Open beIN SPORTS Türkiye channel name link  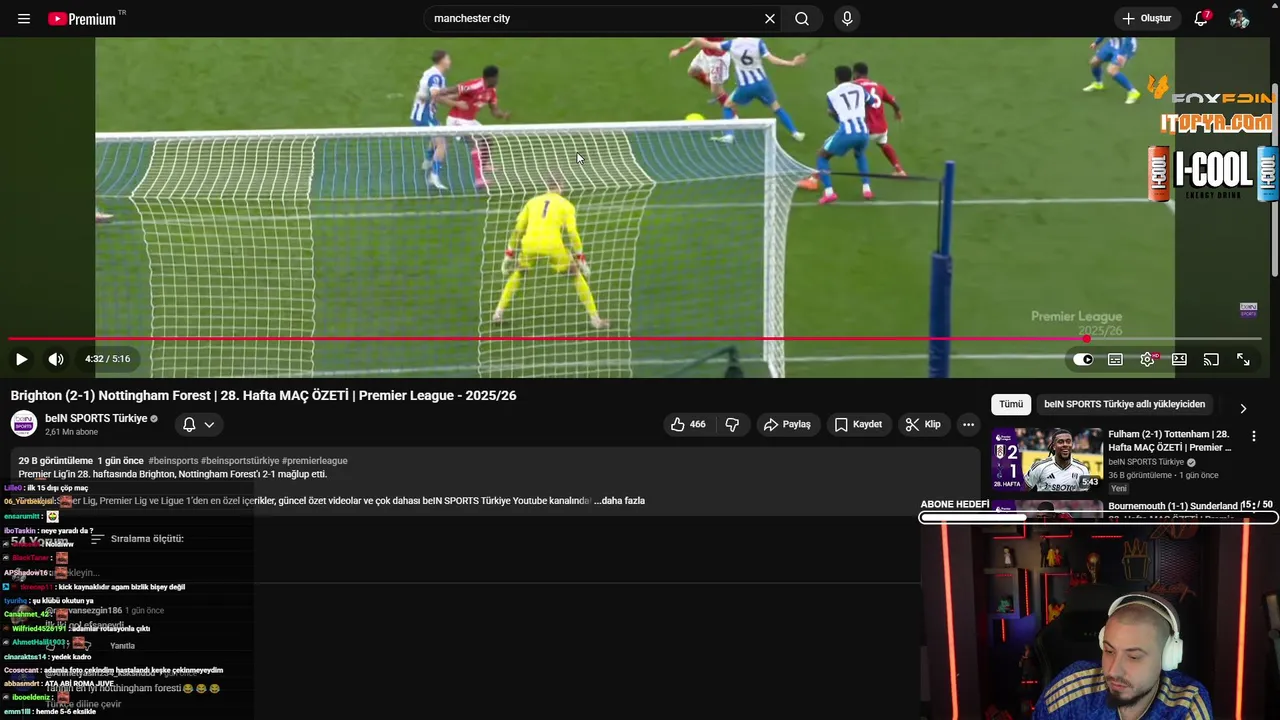(96, 419)
